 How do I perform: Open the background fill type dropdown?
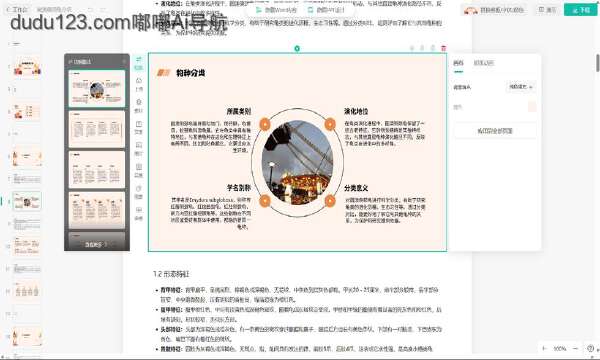coord(520,87)
